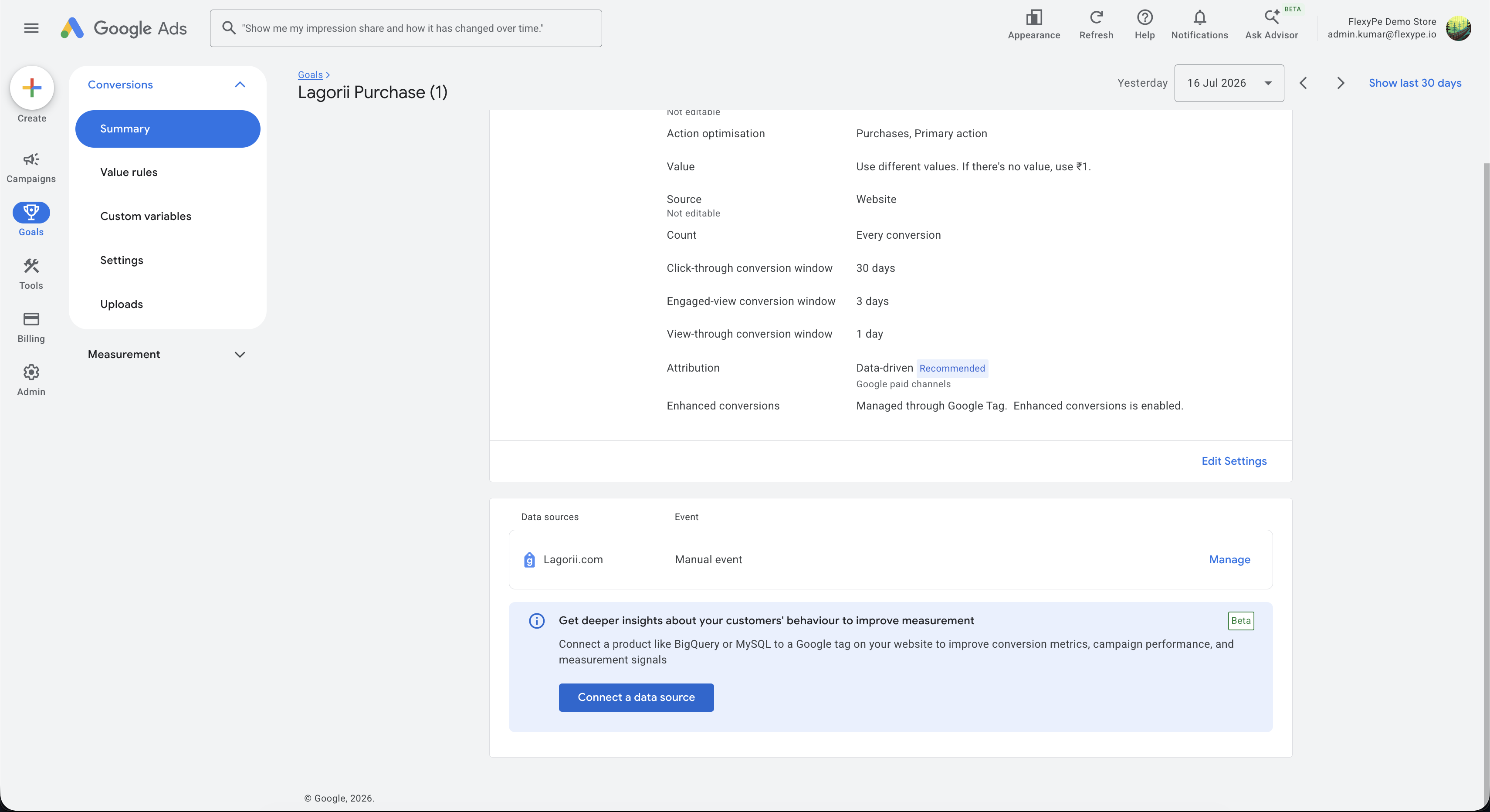Viewport: 1490px width, 812px height.
Task: Open the 16 Jul 2026 date dropdown
Action: (x=1229, y=83)
